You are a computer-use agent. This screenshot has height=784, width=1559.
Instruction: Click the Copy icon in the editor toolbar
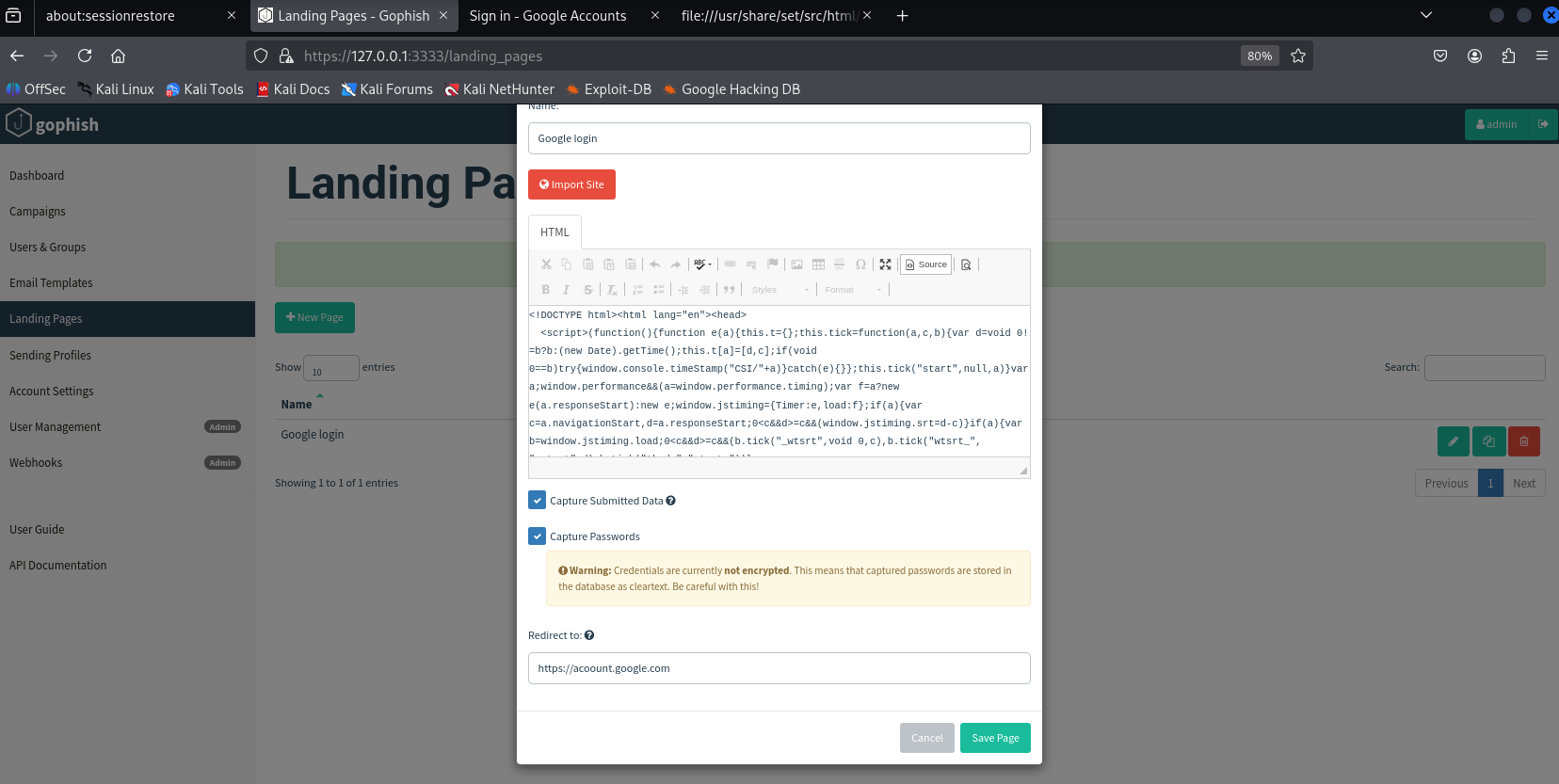pos(567,264)
